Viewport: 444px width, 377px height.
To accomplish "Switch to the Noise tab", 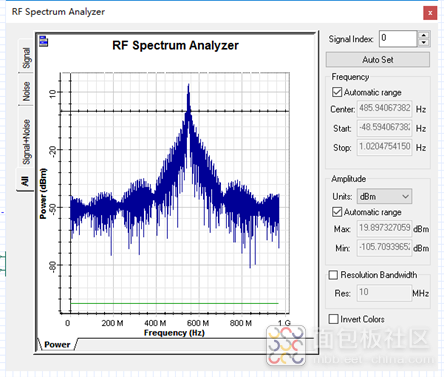I will click(x=26, y=90).
